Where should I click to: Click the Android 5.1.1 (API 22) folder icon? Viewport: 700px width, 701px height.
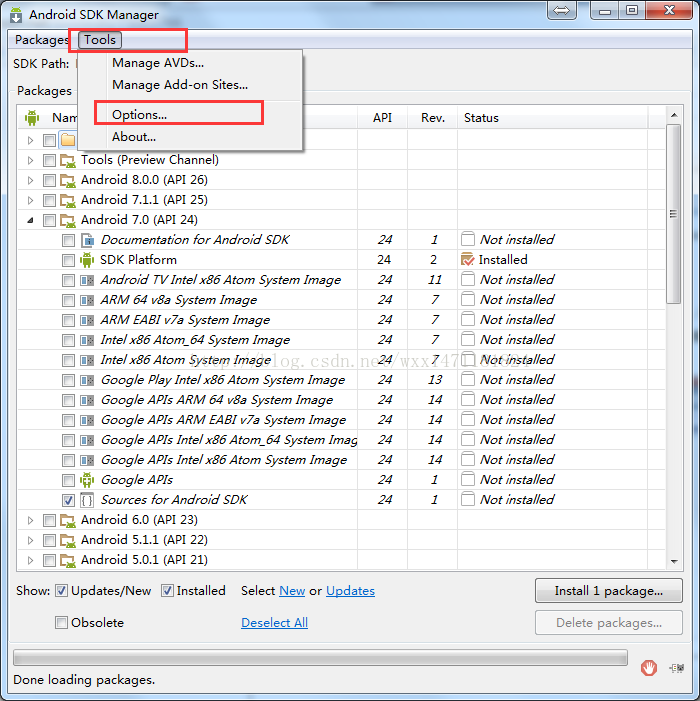coord(67,541)
